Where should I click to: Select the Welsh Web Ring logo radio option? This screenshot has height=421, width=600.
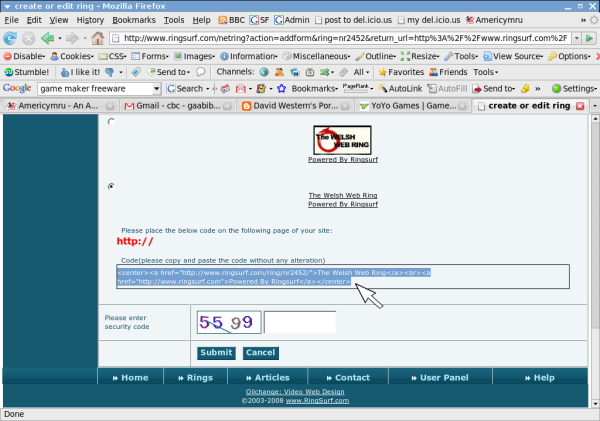[x=111, y=122]
